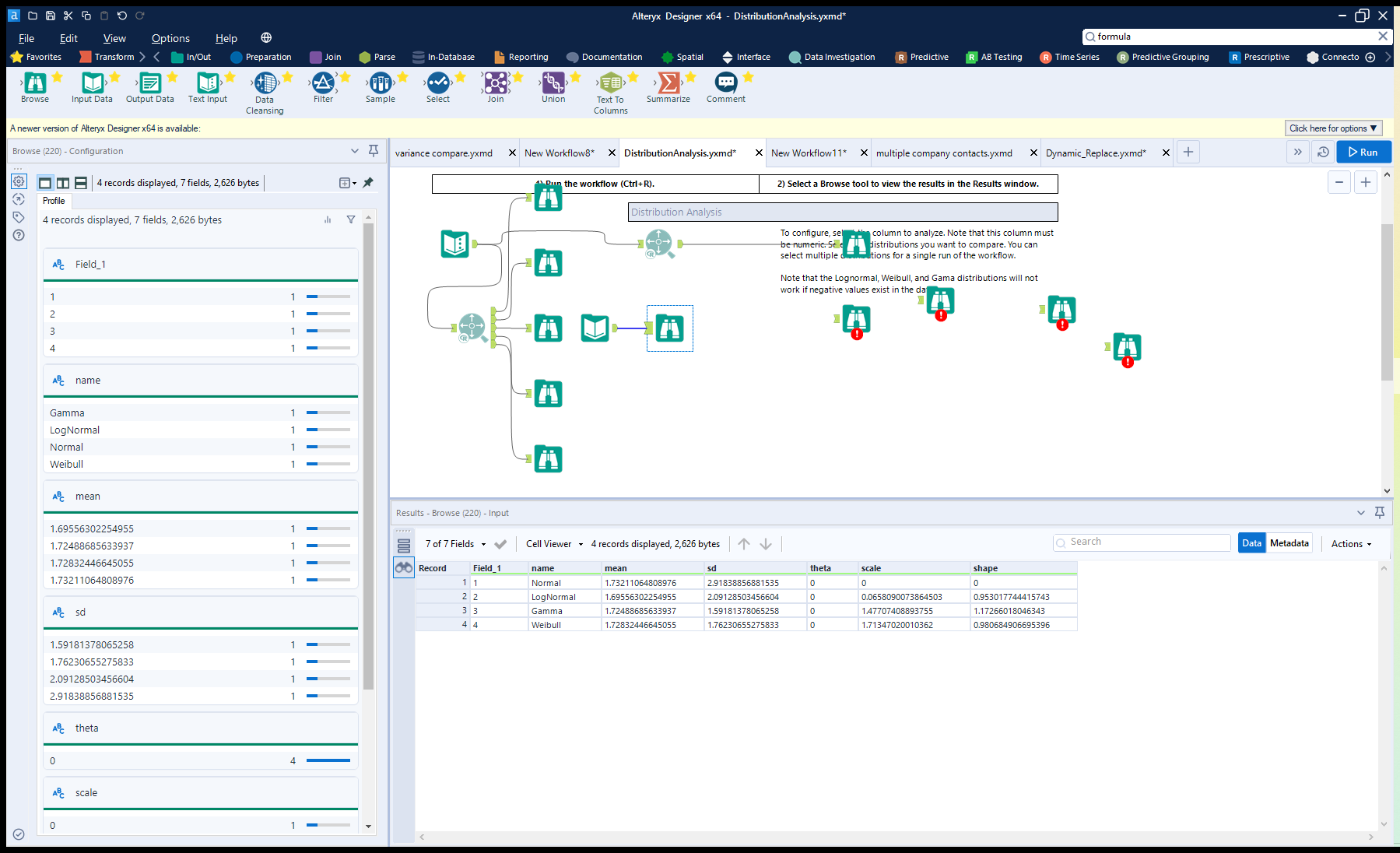
Task: Click the Search field in Results panel
Action: pos(1141,542)
